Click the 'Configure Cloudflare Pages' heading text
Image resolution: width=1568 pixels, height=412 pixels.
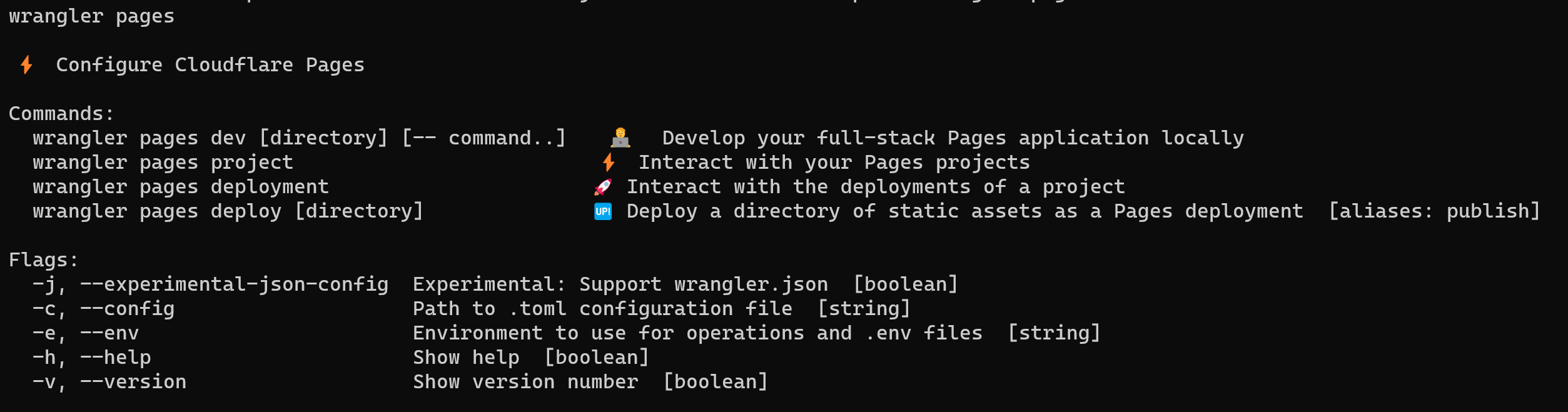[210, 65]
